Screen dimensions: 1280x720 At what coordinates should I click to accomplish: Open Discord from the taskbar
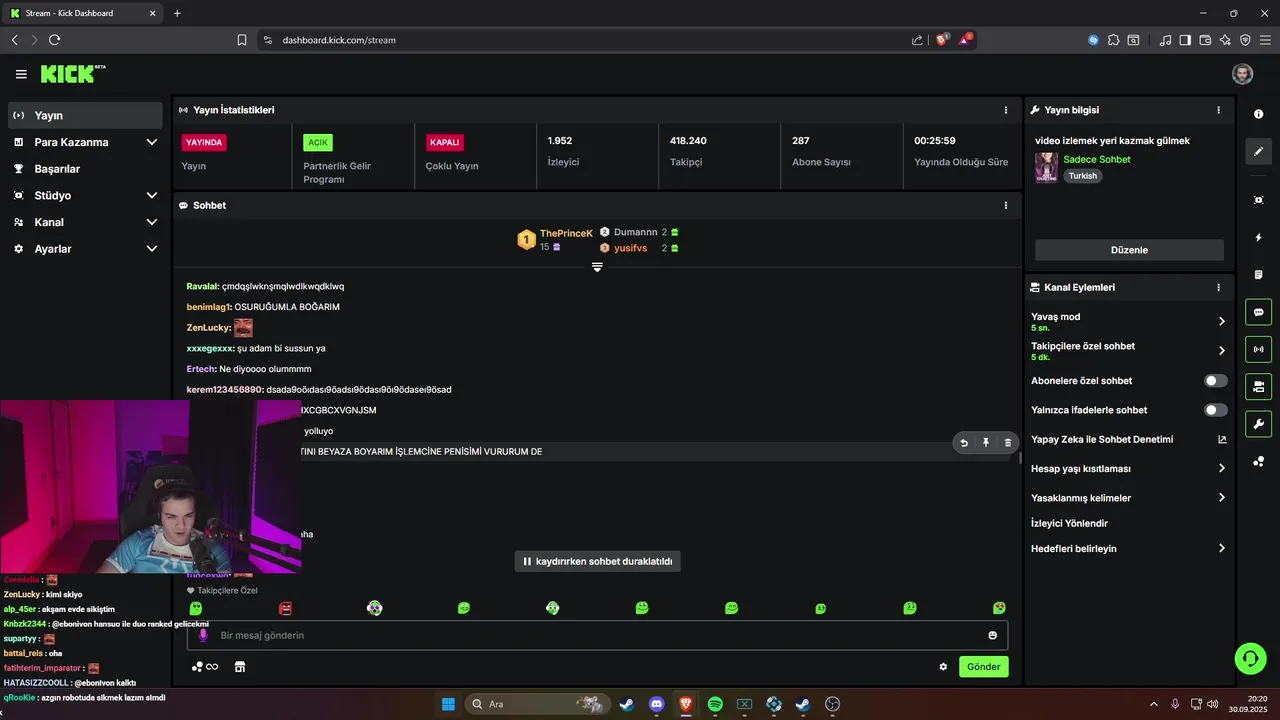tap(656, 704)
